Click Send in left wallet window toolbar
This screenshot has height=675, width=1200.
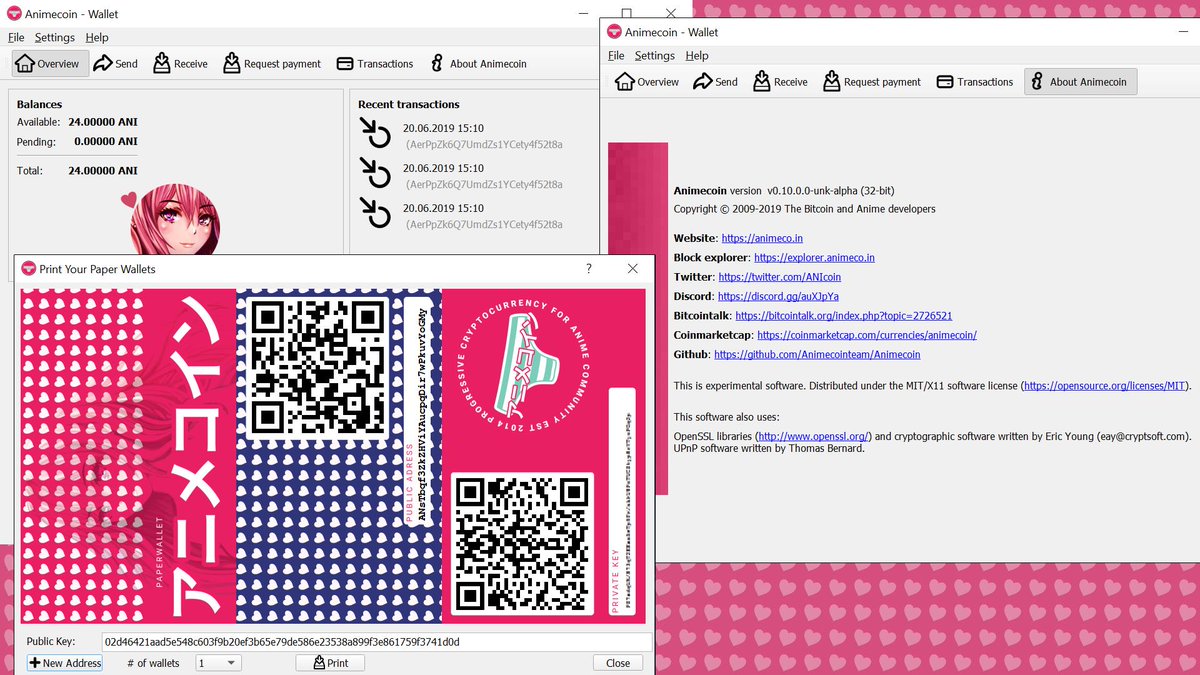click(115, 63)
